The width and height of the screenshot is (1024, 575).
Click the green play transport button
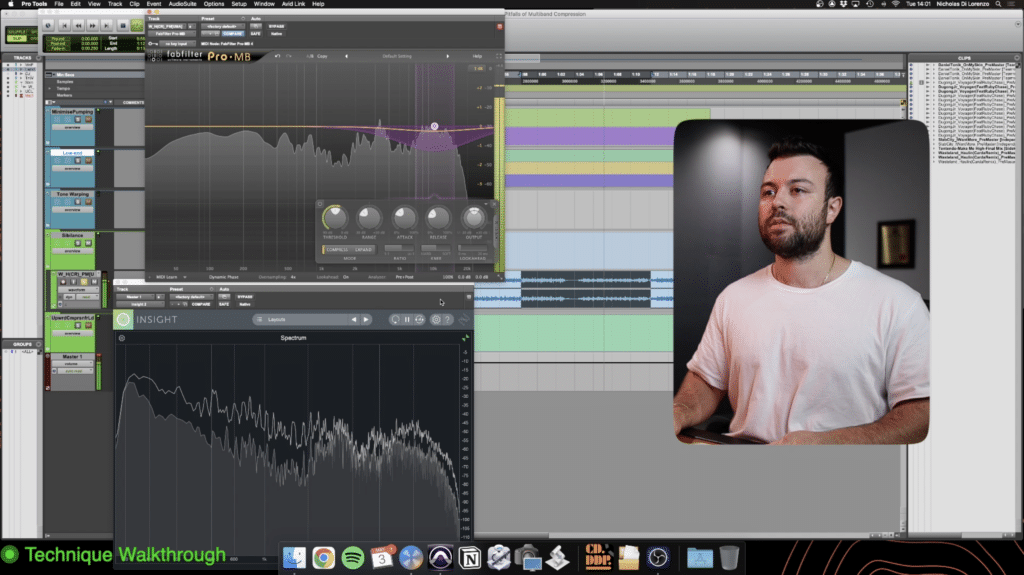click(x=136, y=25)
